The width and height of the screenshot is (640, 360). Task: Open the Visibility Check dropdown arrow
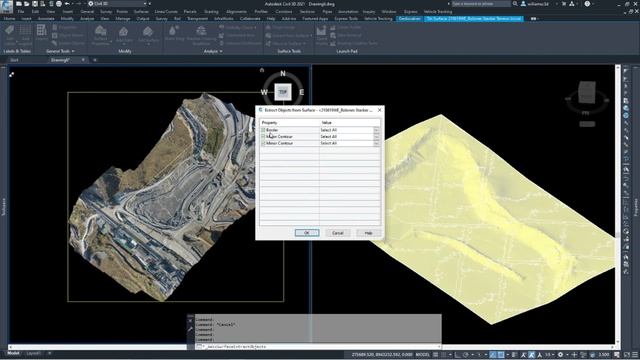coord(256,27)
